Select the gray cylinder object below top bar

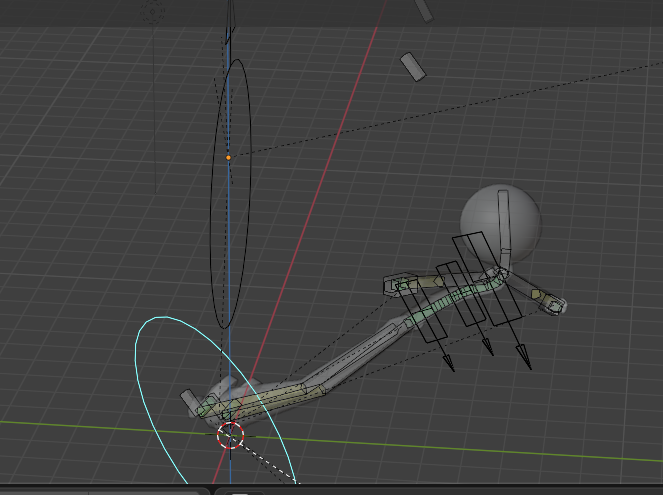[413, 67]
